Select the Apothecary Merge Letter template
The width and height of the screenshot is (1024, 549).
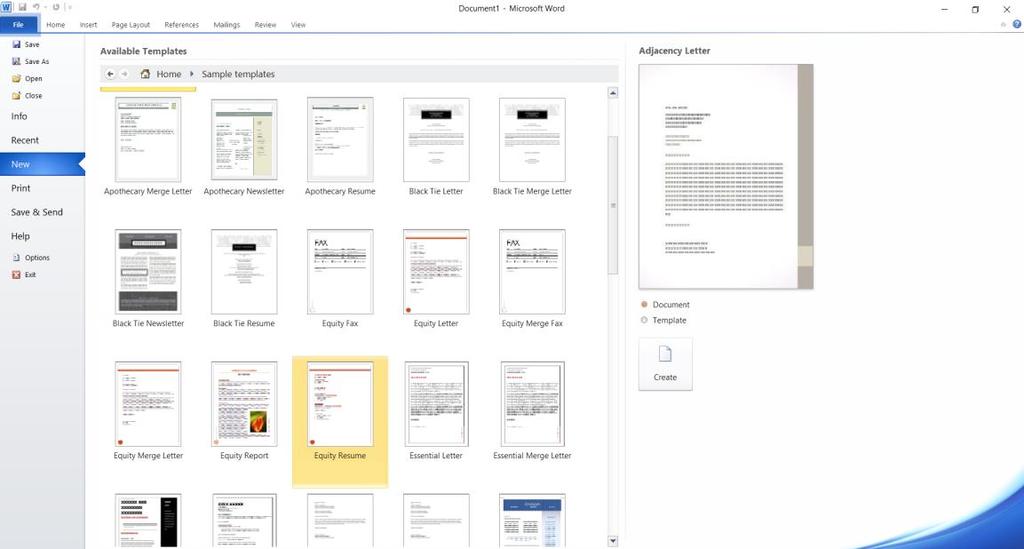[148, 147]
